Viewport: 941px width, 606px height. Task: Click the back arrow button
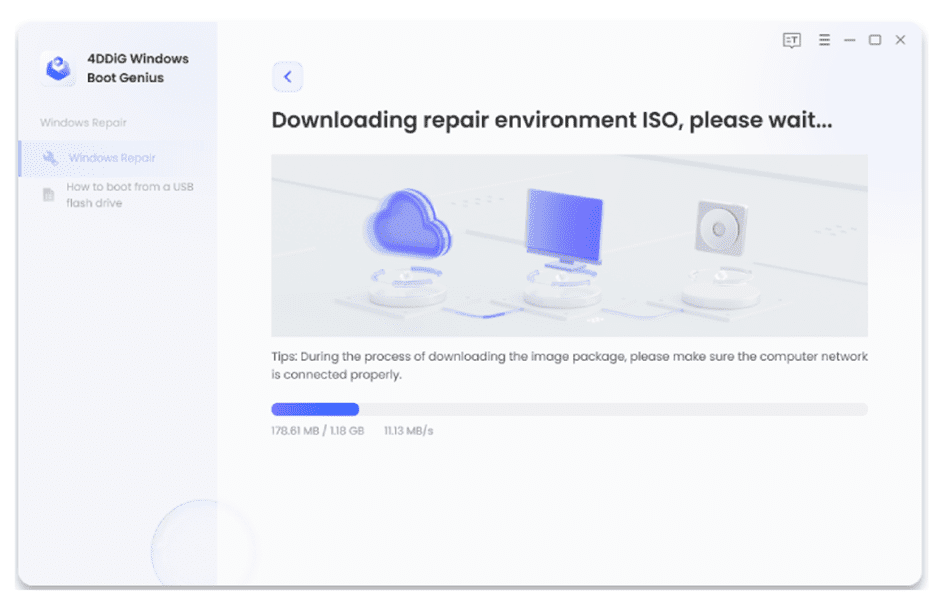[287, 77]
